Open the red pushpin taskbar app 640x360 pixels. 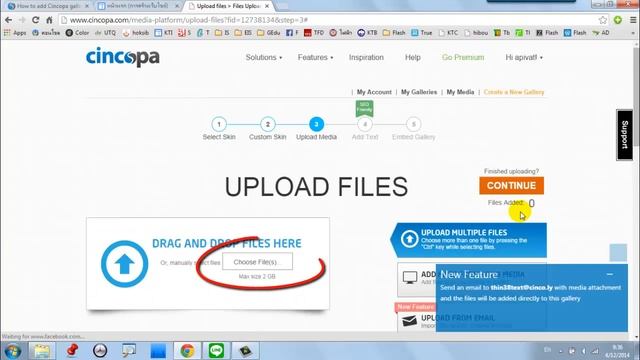(x=72, y=351)
